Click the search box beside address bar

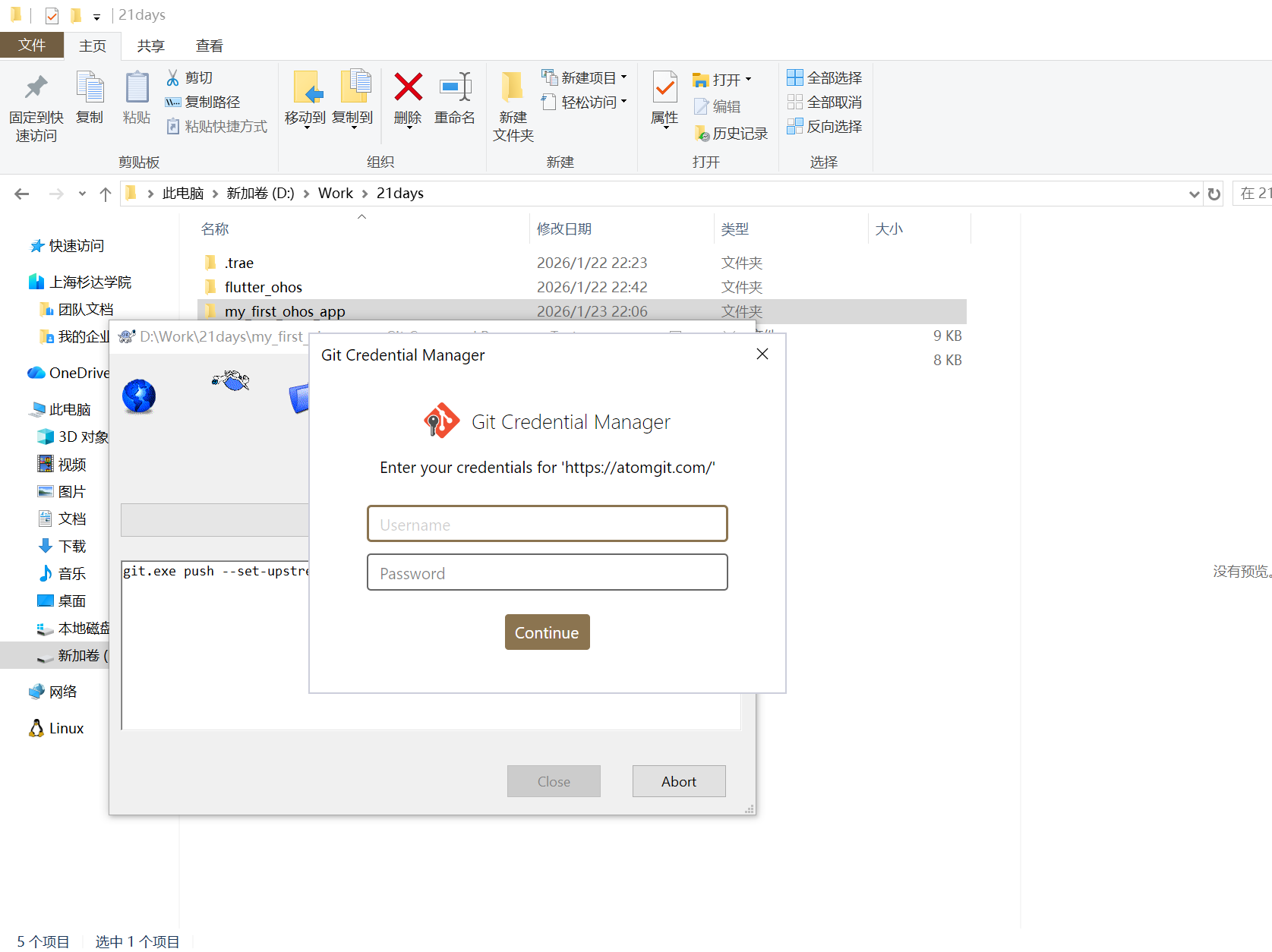coord(1252,194)
